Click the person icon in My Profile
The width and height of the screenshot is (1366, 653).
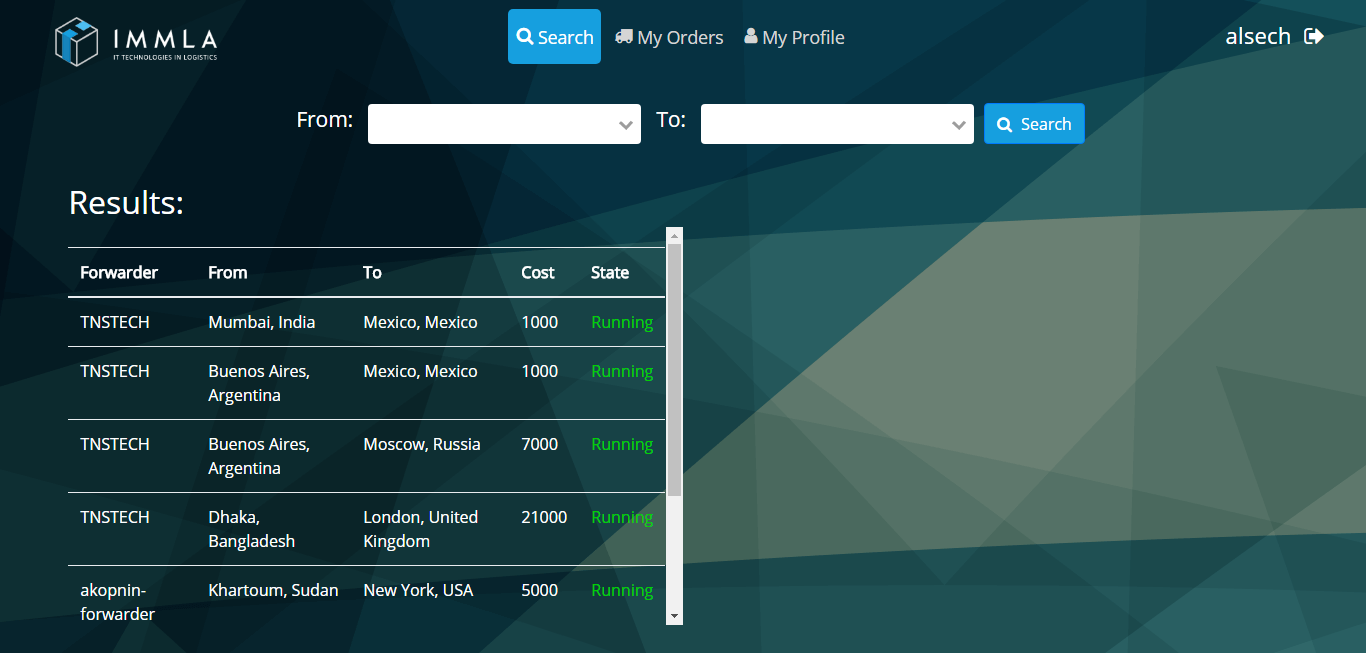[751, 37]
